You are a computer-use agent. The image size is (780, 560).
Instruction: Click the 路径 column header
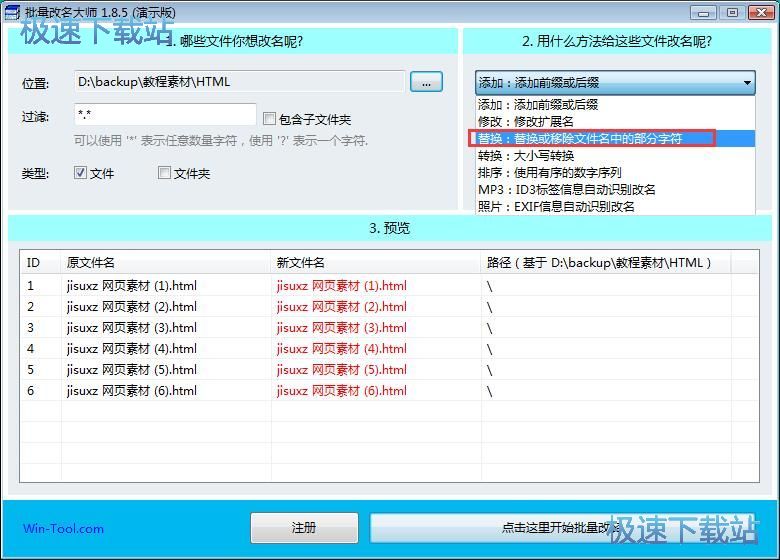(606, 263)
